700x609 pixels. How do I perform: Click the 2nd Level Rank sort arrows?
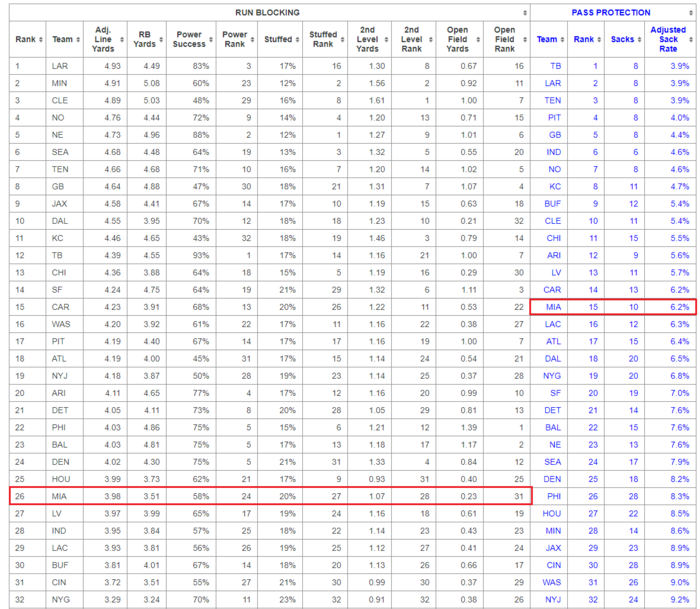click(x=430, y=39)
